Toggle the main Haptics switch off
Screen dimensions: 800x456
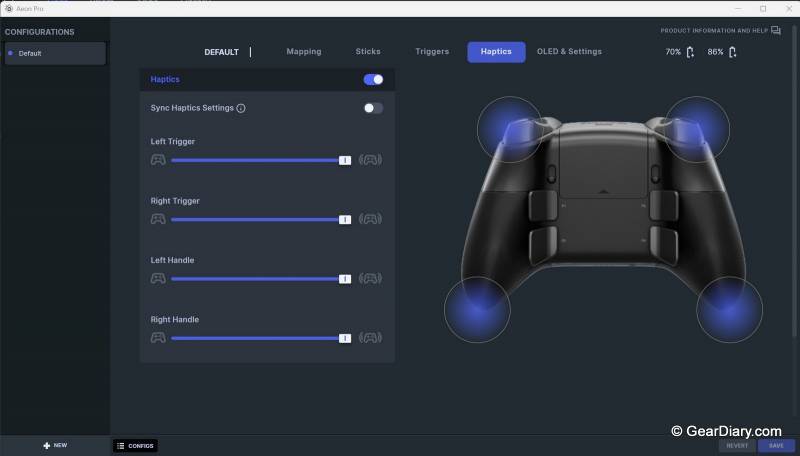click(x=373, y=80)
